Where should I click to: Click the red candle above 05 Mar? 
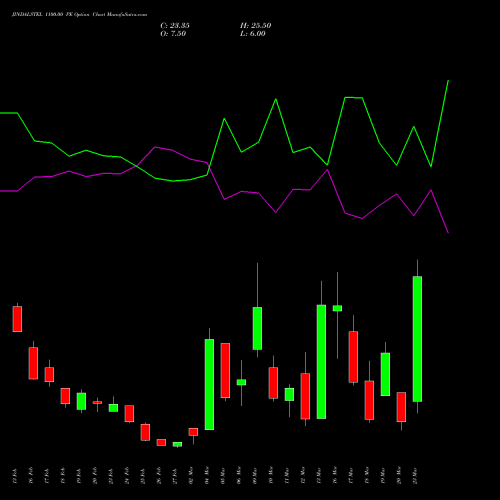[x=225, y=370]
